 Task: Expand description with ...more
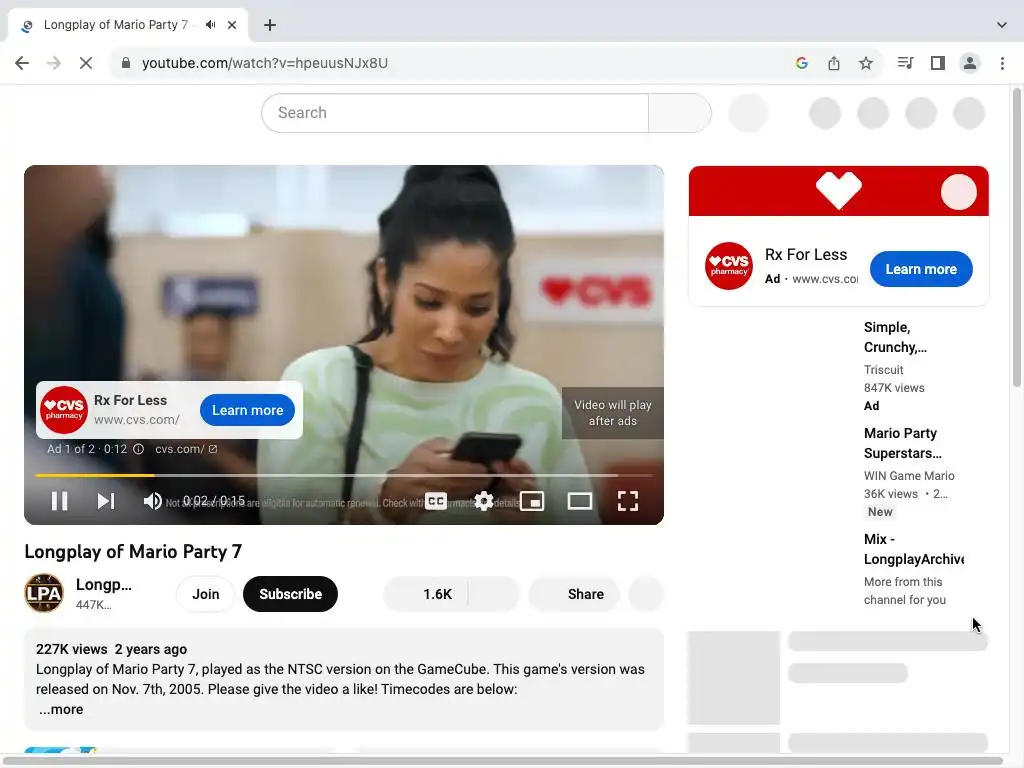(61, 709)
